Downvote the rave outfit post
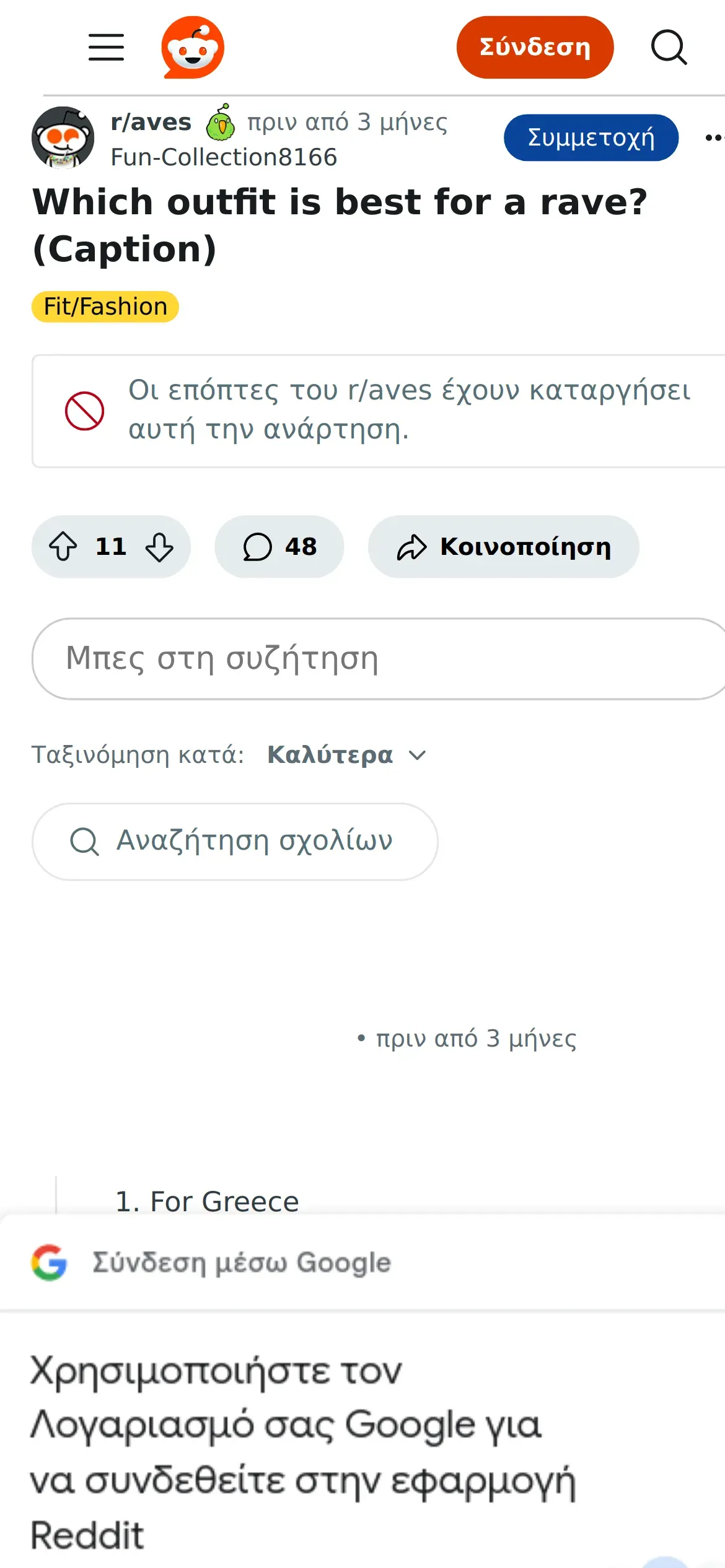The image size is (725, 1568). pos(159,547)
